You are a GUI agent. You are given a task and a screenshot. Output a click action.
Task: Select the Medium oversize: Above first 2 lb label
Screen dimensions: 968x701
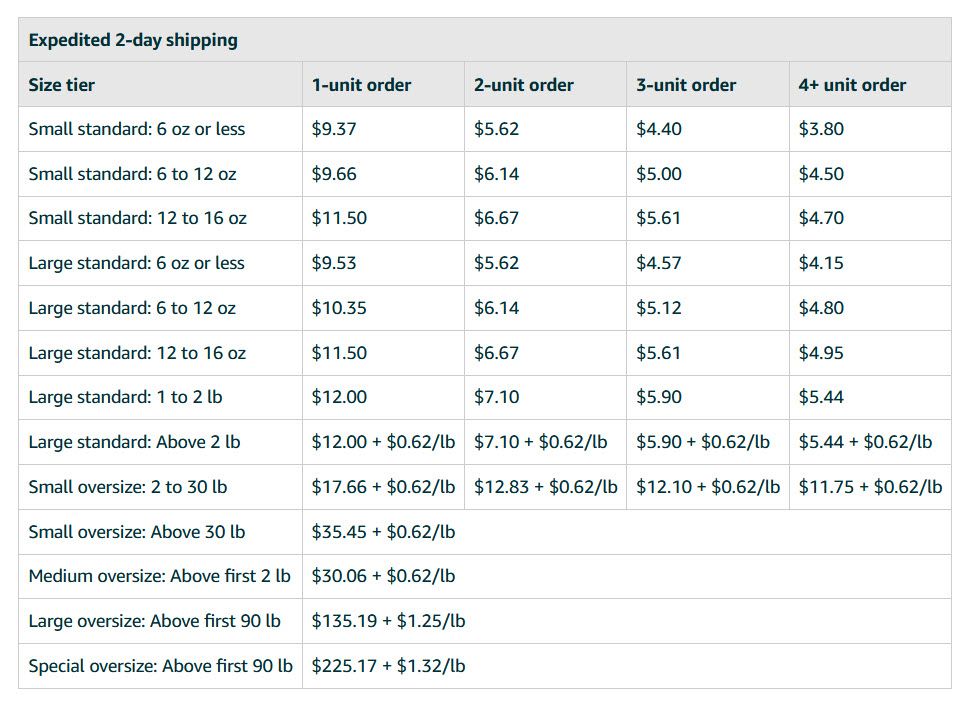[159, 576]
